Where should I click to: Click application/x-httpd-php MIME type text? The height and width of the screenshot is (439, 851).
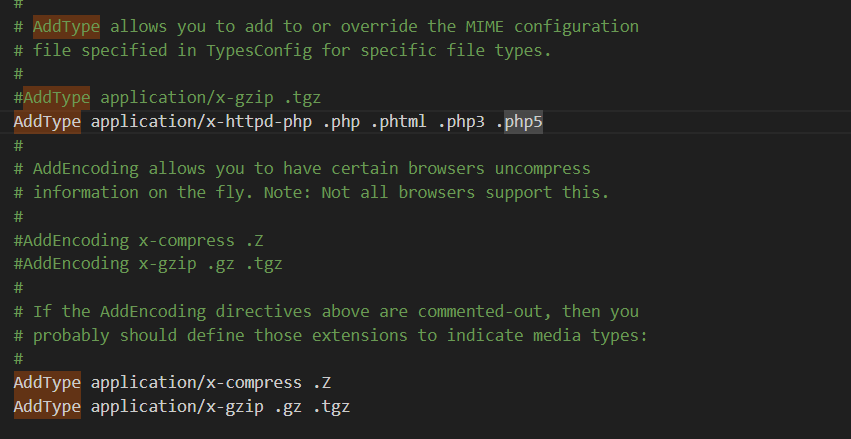coord(201,122)
